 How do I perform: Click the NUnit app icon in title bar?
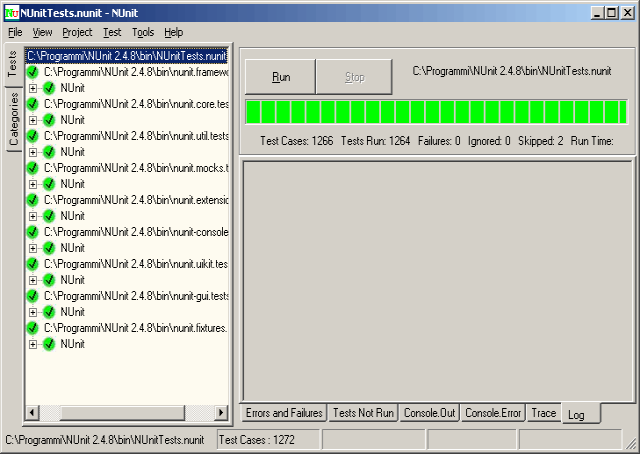click(11, 13)
